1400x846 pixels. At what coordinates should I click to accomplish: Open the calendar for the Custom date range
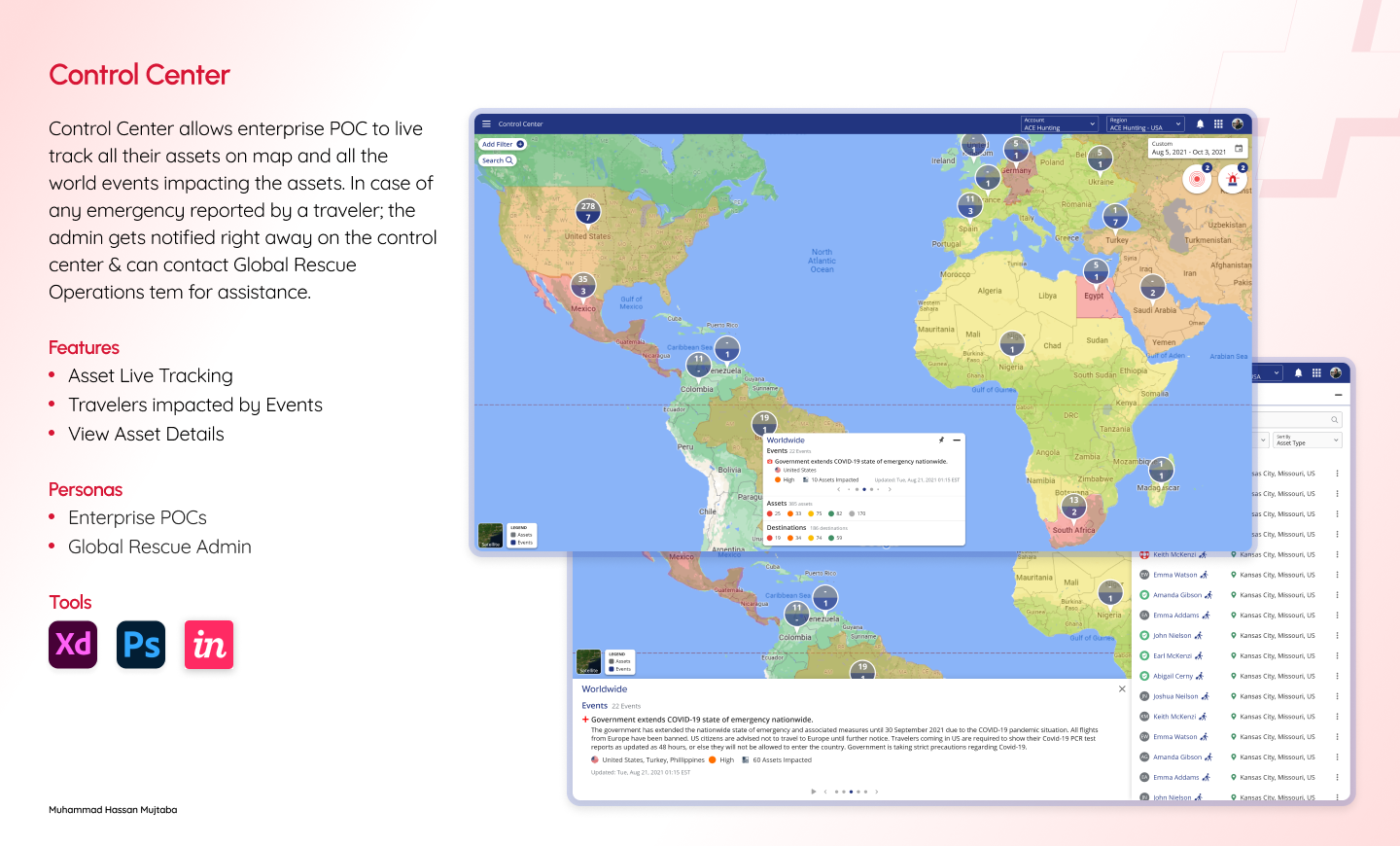coord(1239,149)
